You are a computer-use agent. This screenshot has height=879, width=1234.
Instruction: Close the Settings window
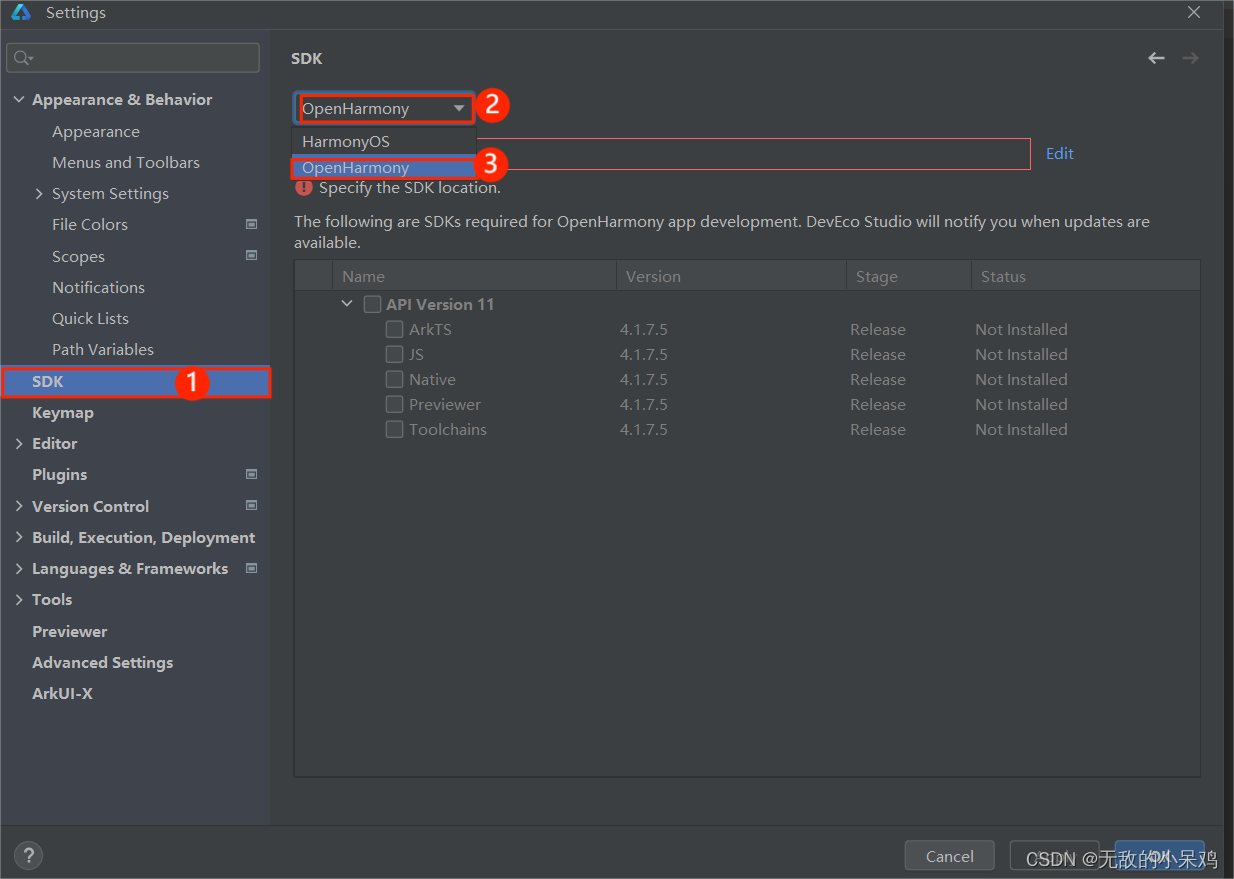(x=1194, y=13)
